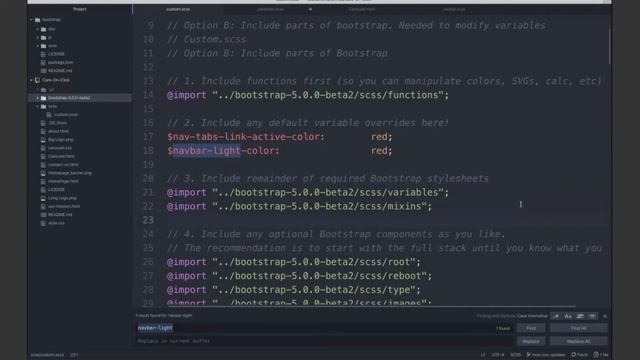Click the style.css file icon
The image size is (640, 360).
point(43,223)
